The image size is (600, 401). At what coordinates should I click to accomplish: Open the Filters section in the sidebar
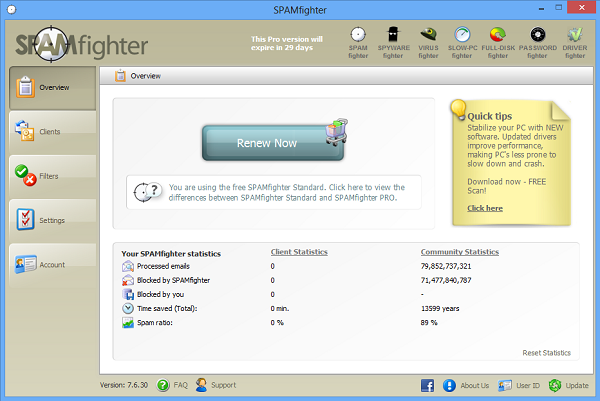point(52,176)
